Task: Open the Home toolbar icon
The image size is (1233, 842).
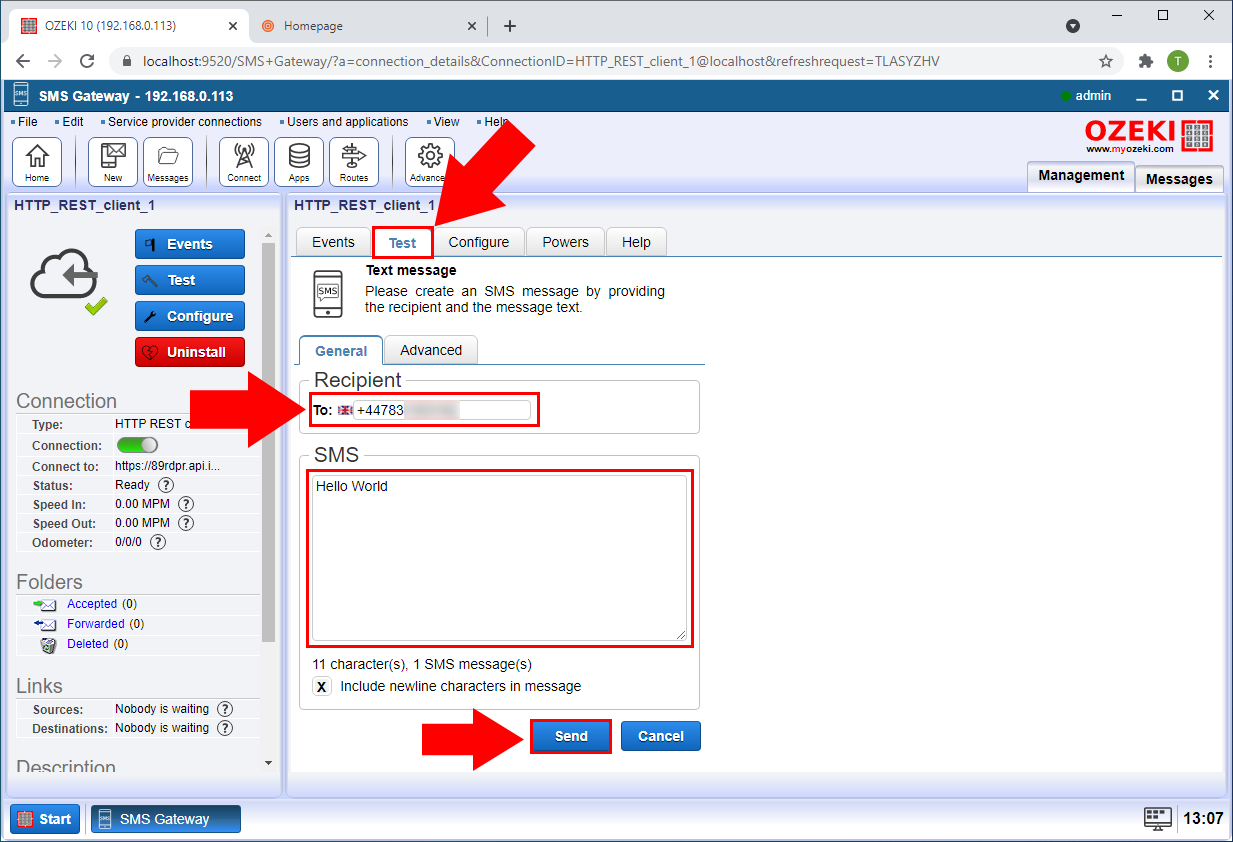Action: coord(37,162)
